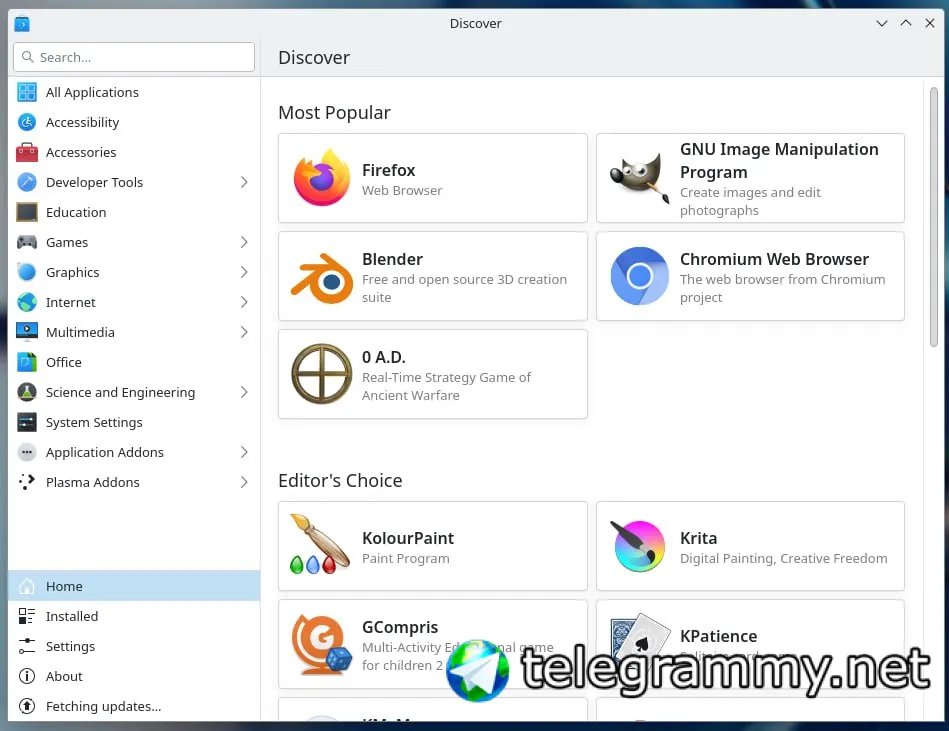This screenshot has width=949, height=731.
Task: Click the Plasma Addons icon
Action: click(x=27, y=482)
